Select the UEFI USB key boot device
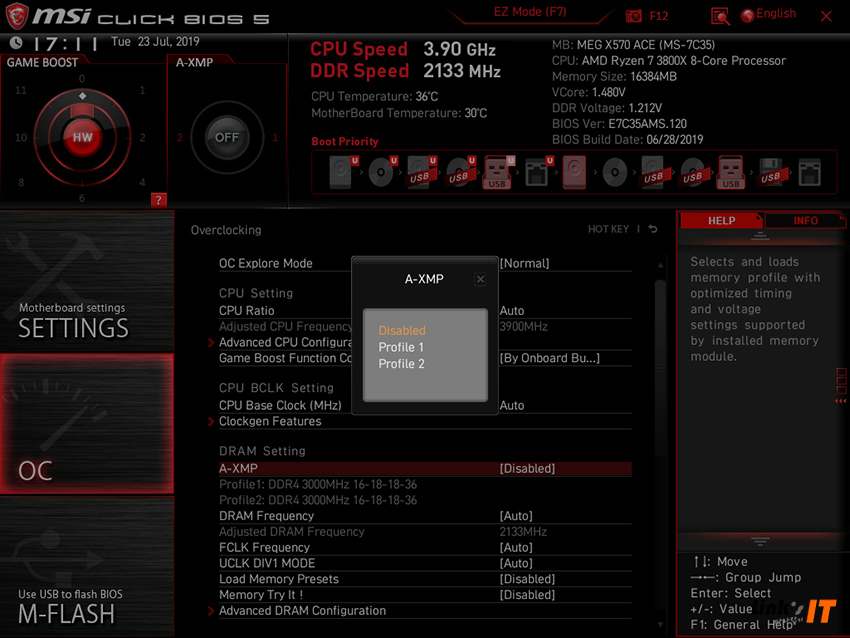The width and height of the screenshot is (850, 638). point(498,172)
